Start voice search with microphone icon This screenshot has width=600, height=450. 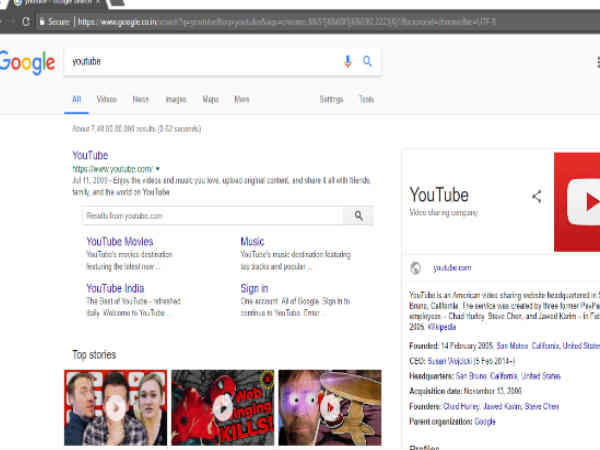(x=347, y=61)
